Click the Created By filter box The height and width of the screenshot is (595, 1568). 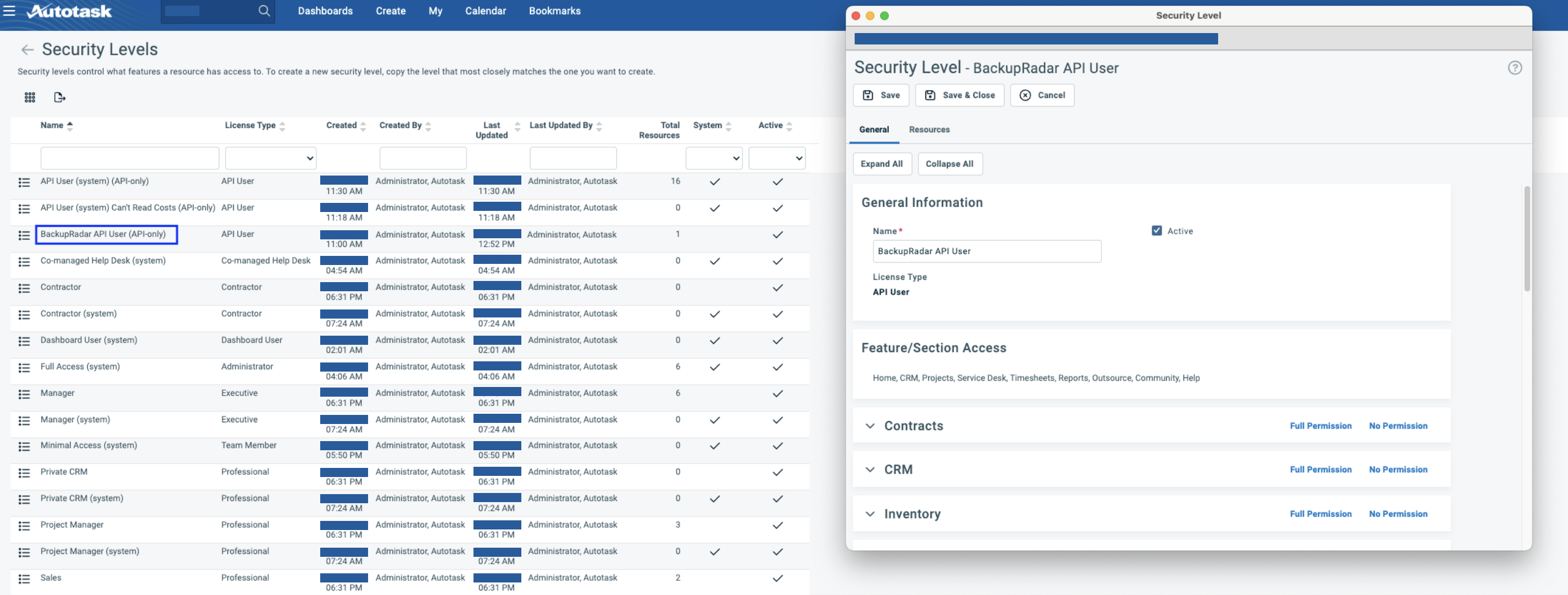coord(423,158)
